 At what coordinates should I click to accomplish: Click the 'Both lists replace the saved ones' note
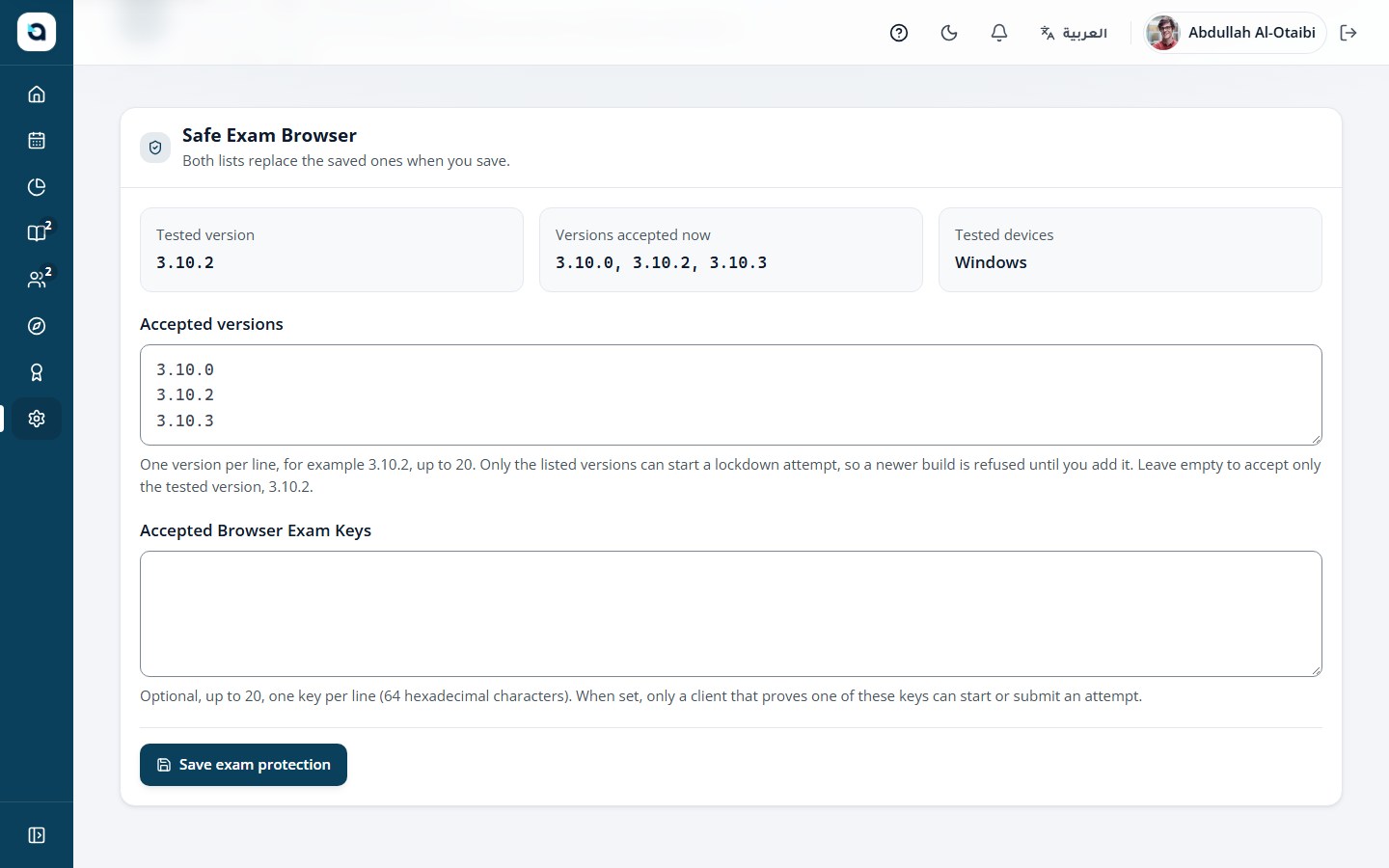[346, 161]
